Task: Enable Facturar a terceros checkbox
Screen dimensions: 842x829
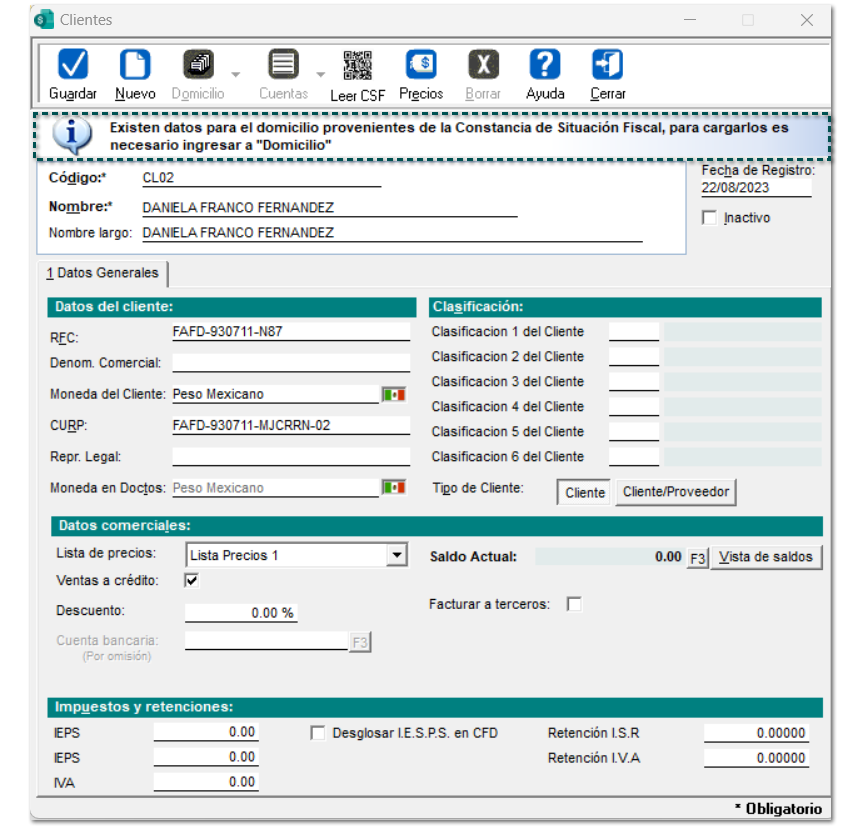Action: pos(574,604)
